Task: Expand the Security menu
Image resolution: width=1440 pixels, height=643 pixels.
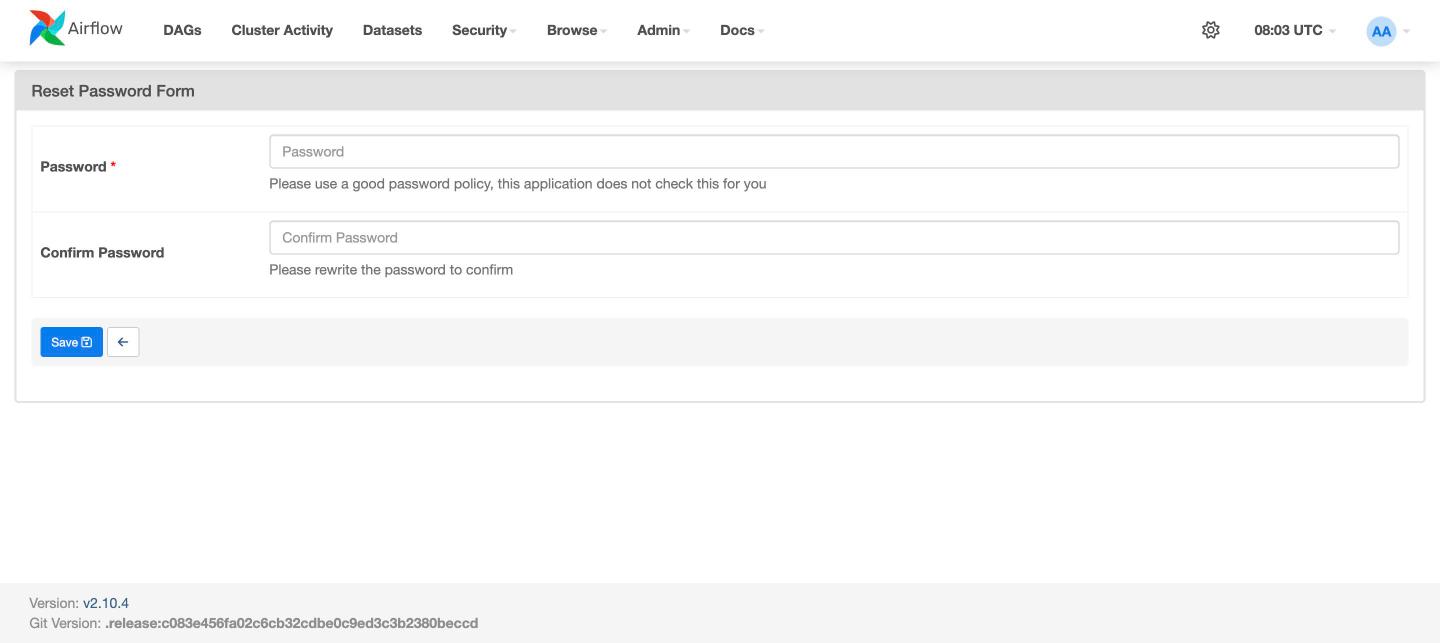Action: (x=484, y=30)
